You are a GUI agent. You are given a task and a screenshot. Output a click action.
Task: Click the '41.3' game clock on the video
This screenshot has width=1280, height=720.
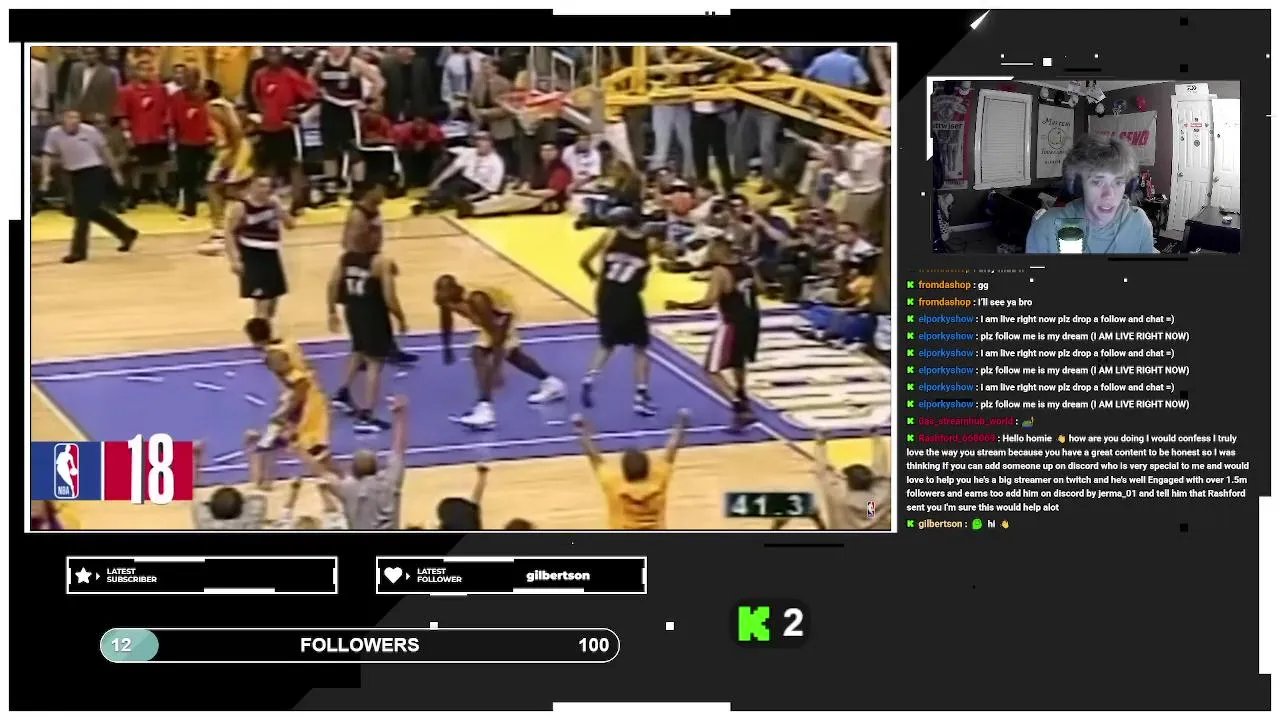click(770, 505)
